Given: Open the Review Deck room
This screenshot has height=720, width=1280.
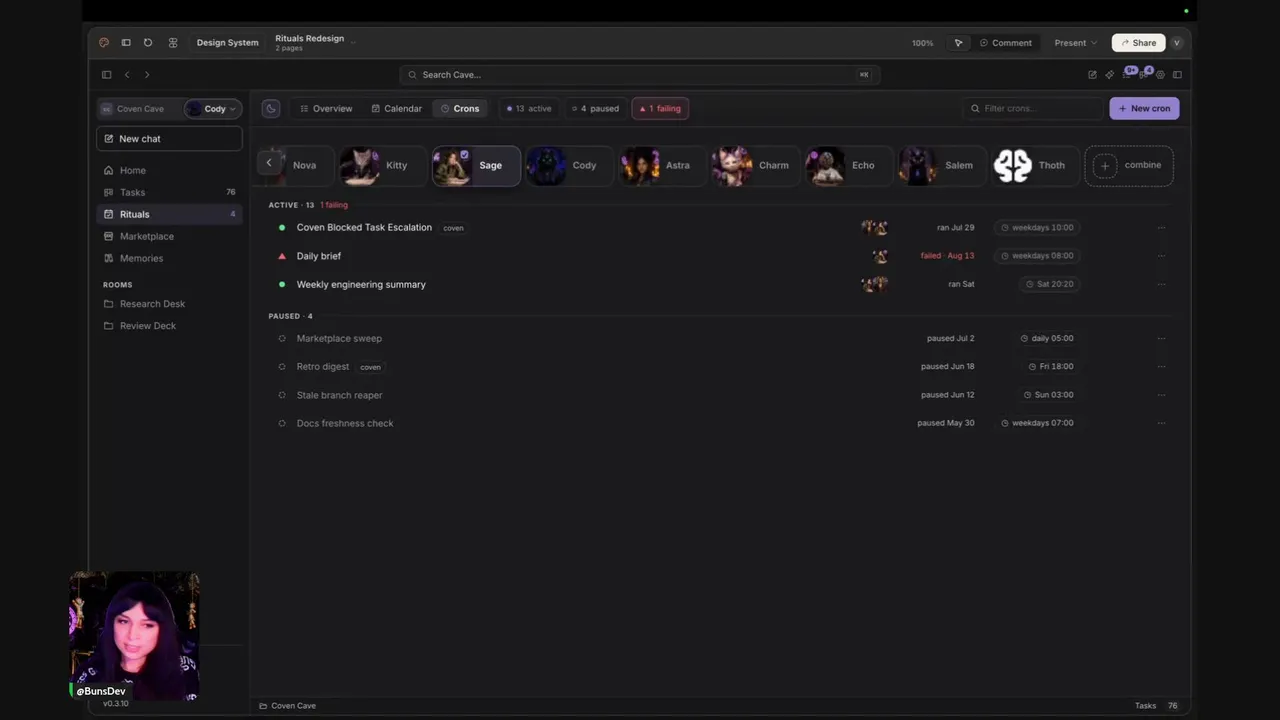Looking at the screenshot, I should (x=169, y=326).
